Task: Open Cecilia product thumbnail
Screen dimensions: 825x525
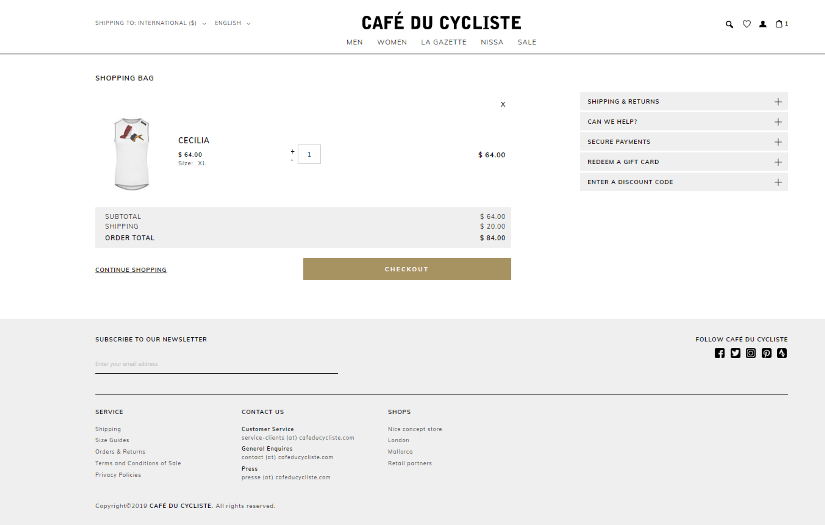Action: [132, 154]
